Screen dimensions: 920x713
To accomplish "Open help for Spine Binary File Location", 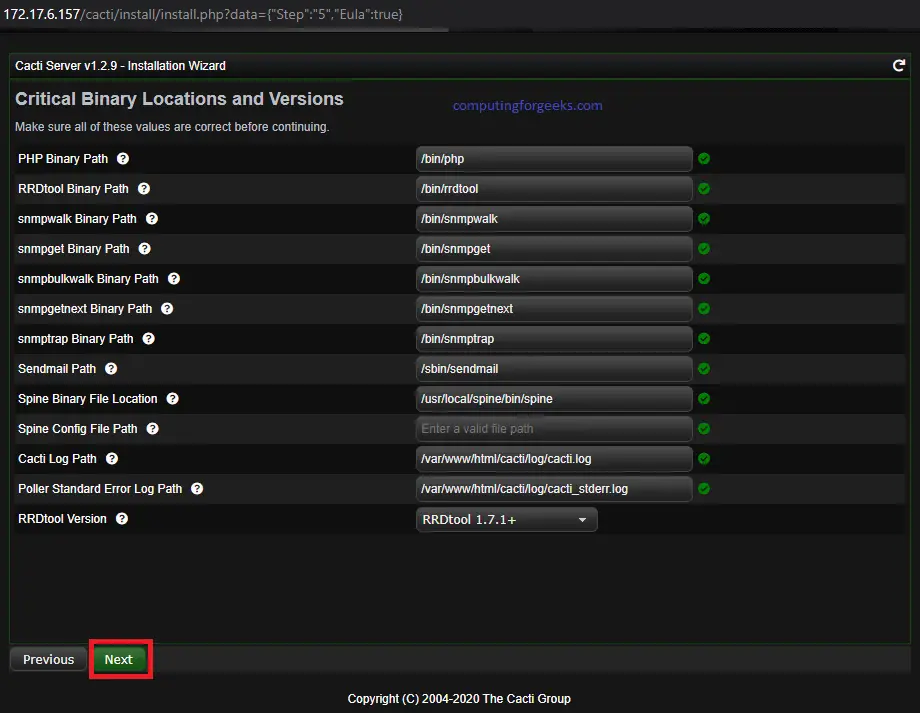I will coord(172,398).
